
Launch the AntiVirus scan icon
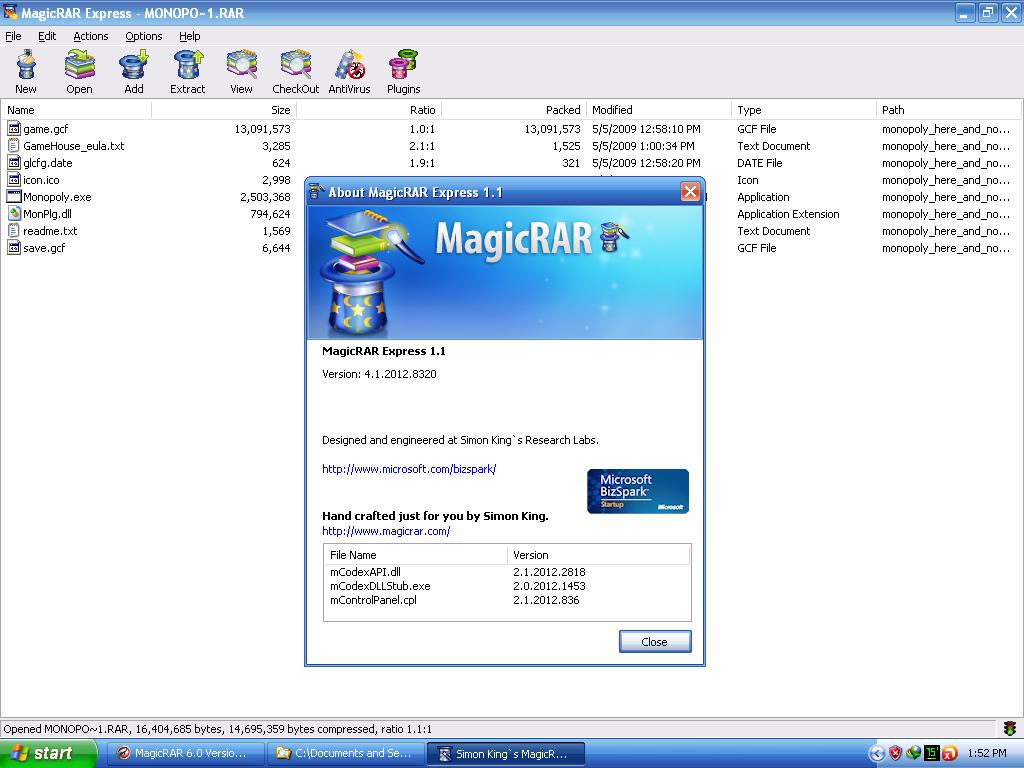pos(349,65)
